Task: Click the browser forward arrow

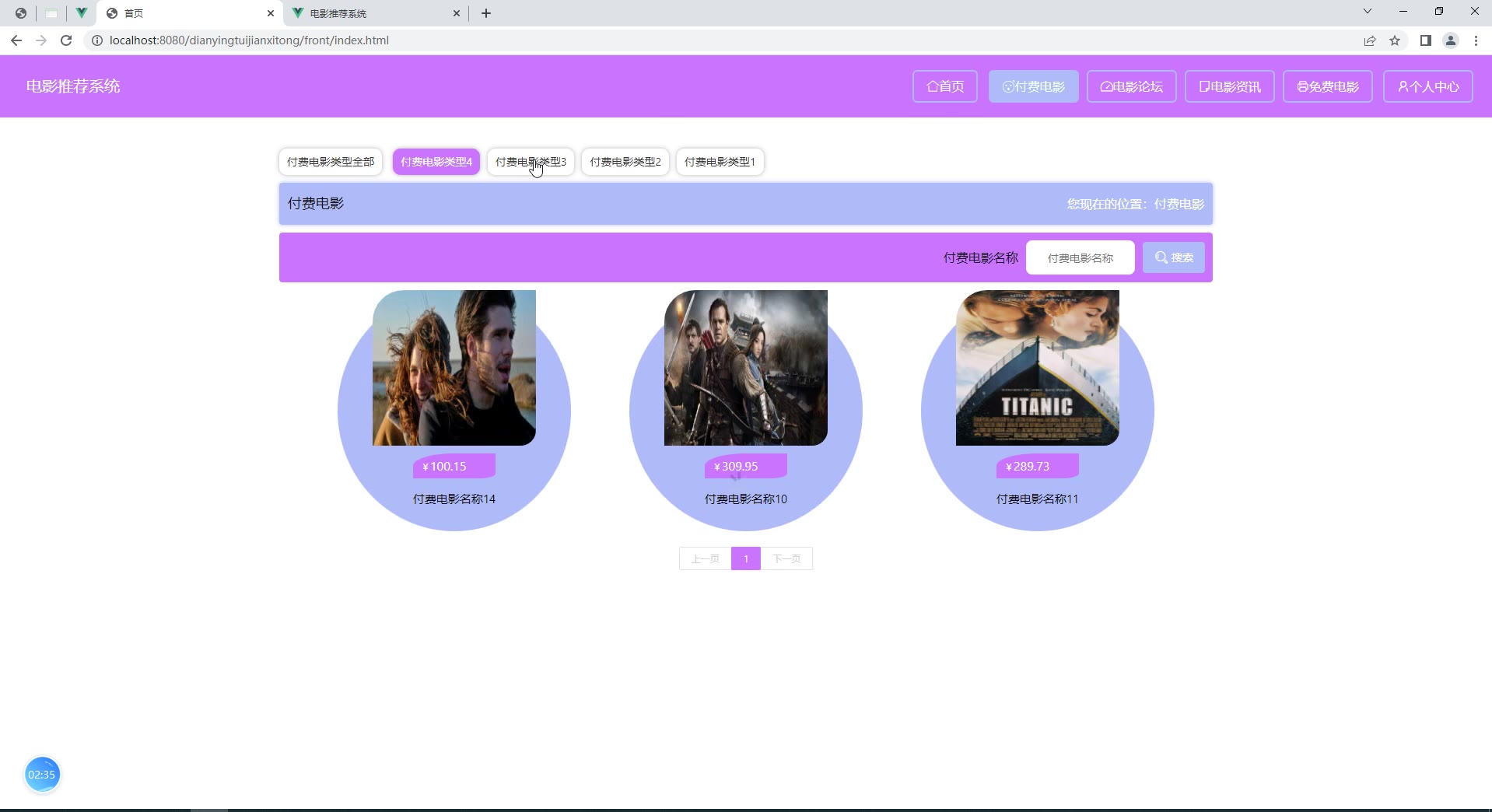Action: point(41,40)
